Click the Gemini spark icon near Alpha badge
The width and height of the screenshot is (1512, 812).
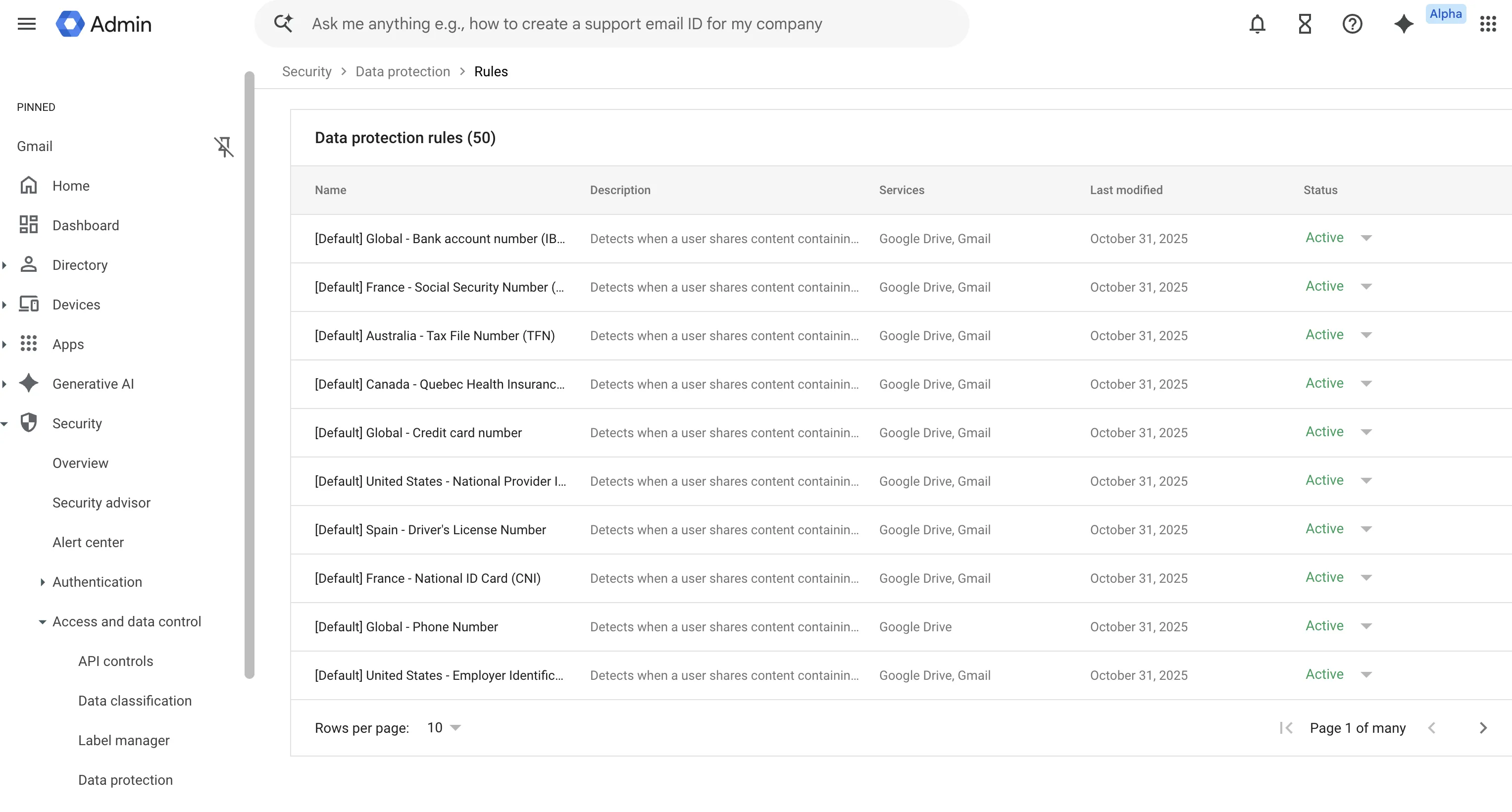coord(1404,23)
